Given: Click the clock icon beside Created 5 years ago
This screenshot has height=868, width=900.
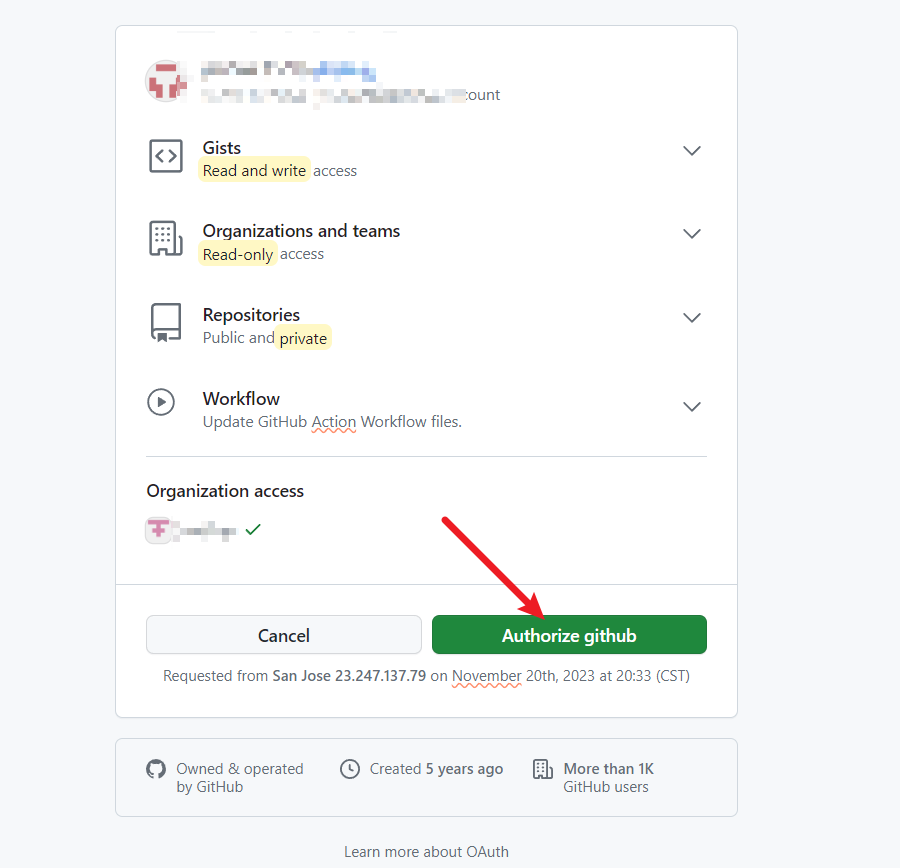Looking at the screenshot, I should coord(350,769).
